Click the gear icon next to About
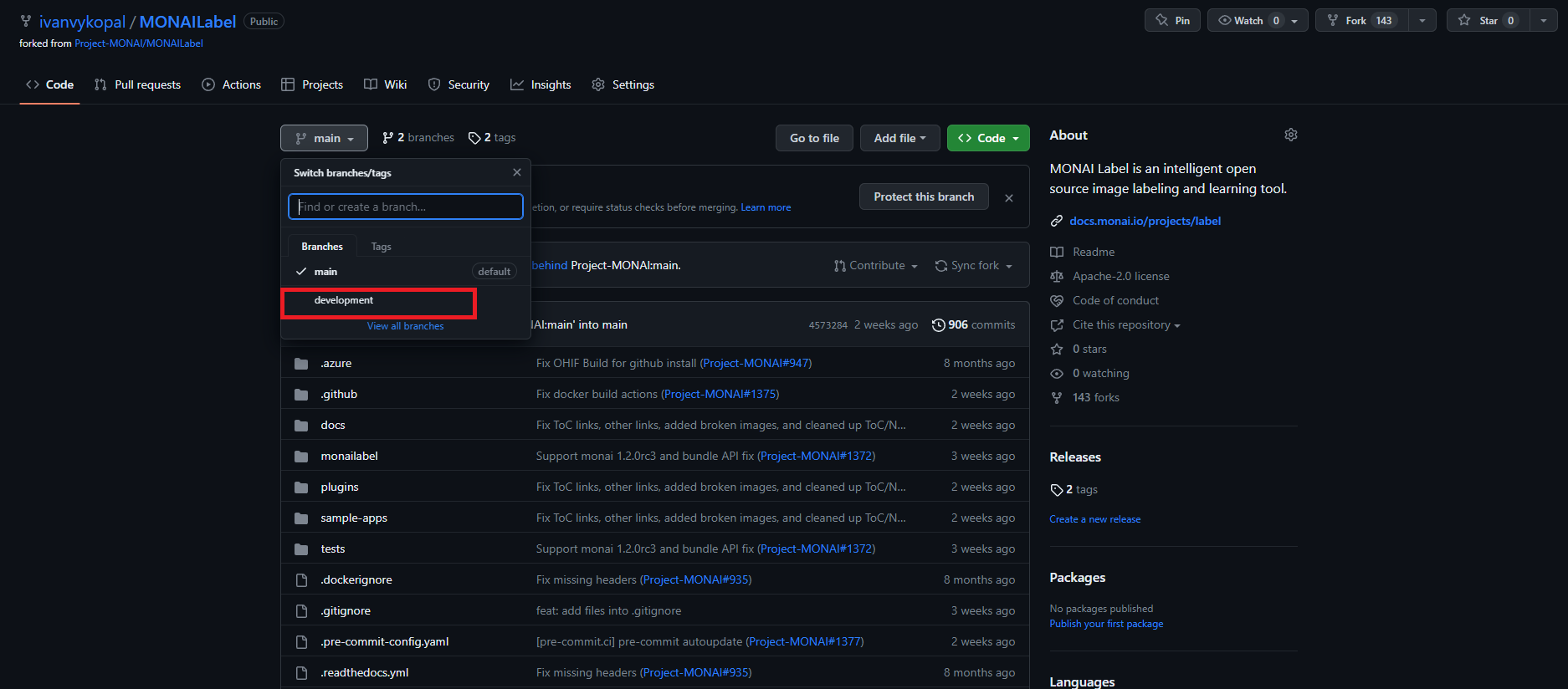 1291,135
